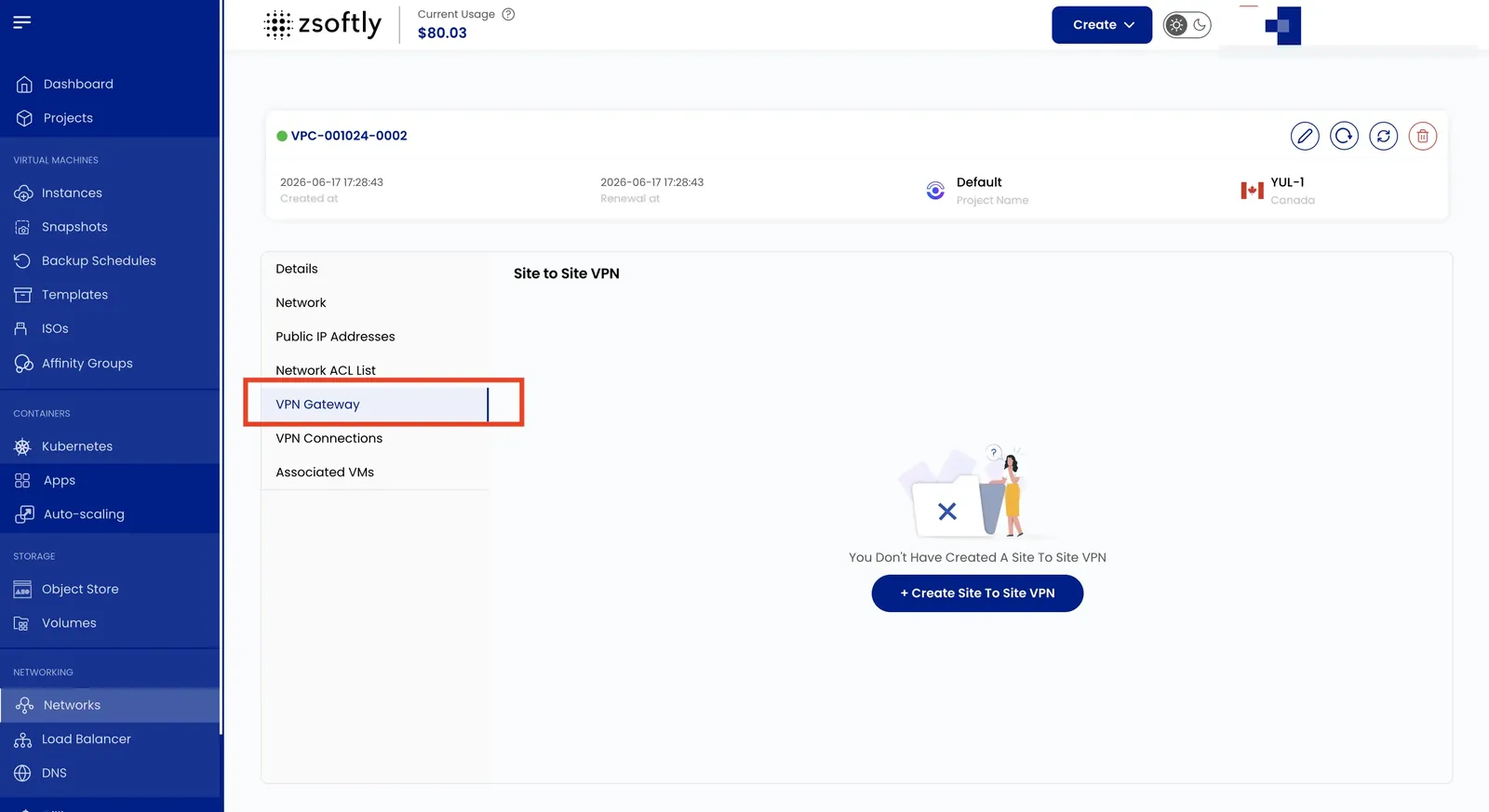1489x812 pixels.
Task: Toggle the hamburger sidebar menu
Action: pos(22,21)
